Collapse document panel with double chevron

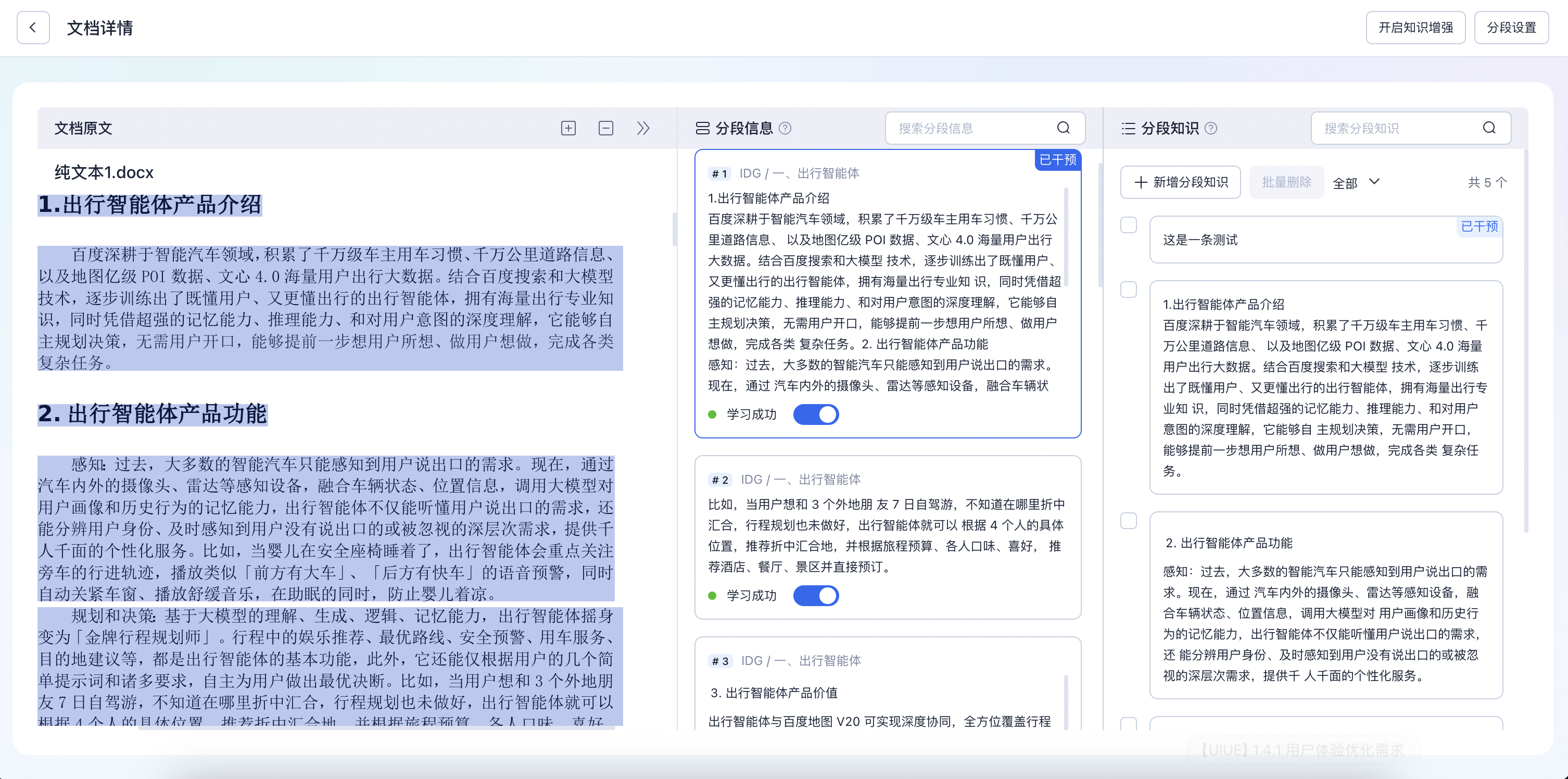(x=643, y=128)
